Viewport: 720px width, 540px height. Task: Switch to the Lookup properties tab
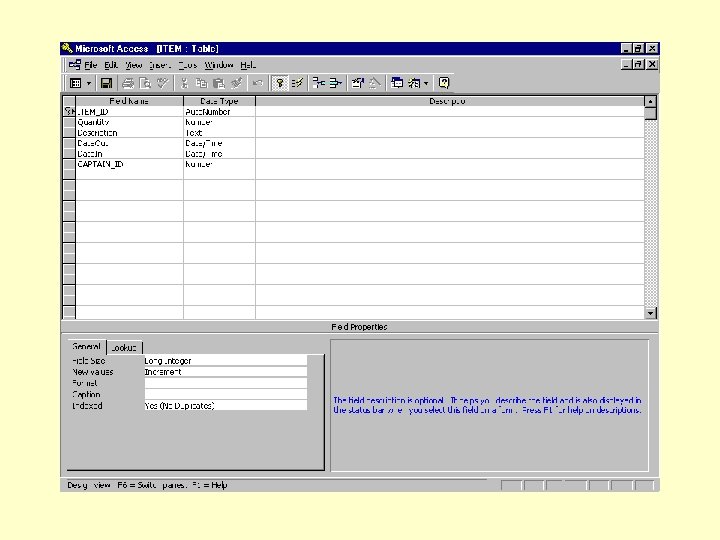pos(124,348)
